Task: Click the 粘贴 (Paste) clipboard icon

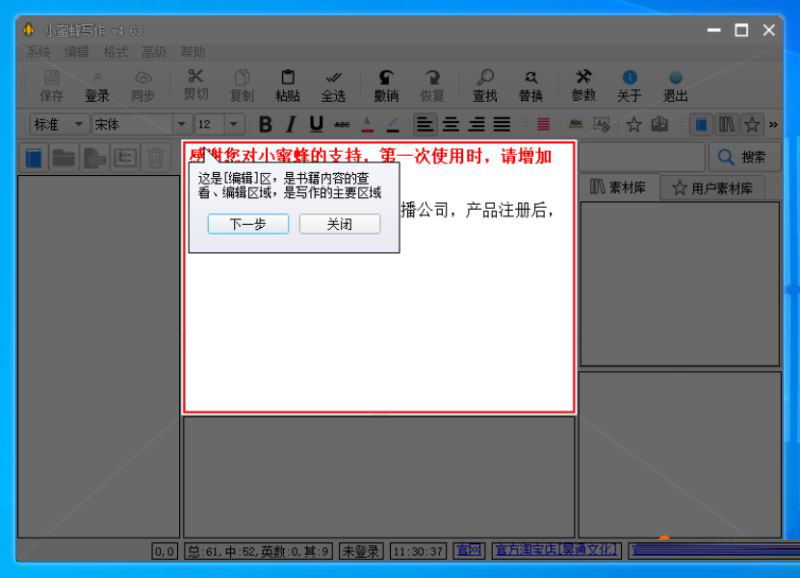Action: tap(288, 86)
